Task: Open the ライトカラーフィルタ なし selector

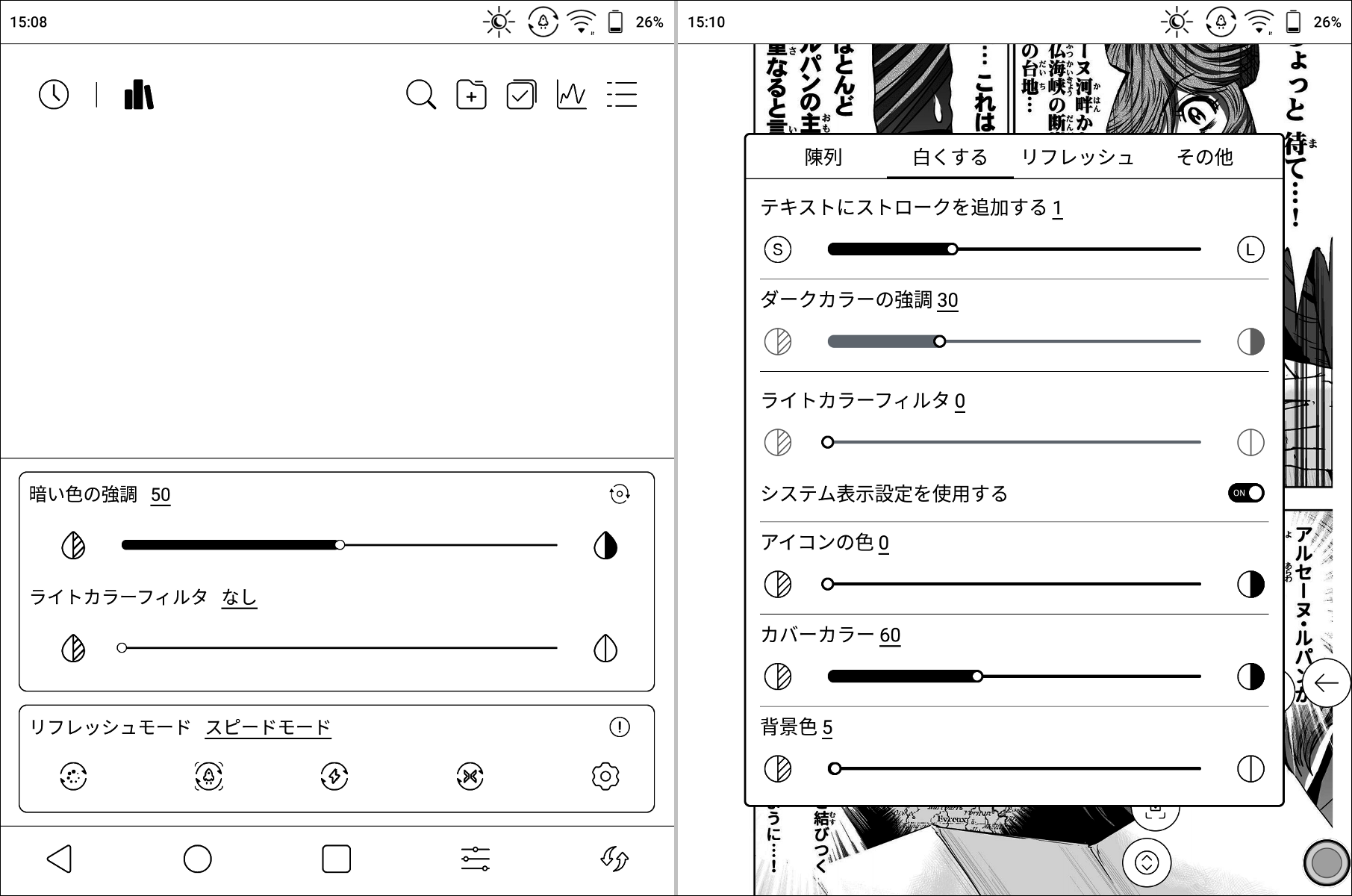Action: tap(239, 597)
